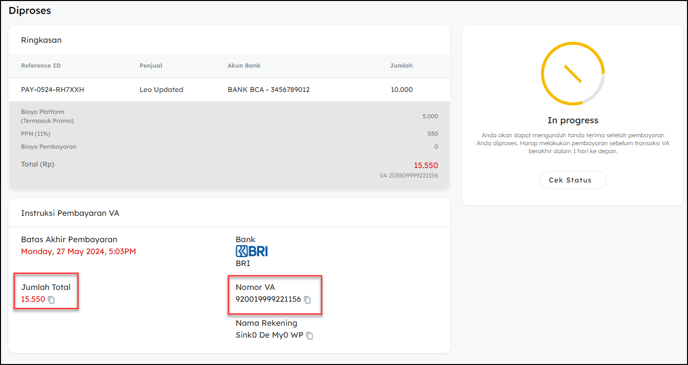Screen dimensions: 688x365
Task: Select the VA number 920019999221156 text
Action: tap(268, 300)
